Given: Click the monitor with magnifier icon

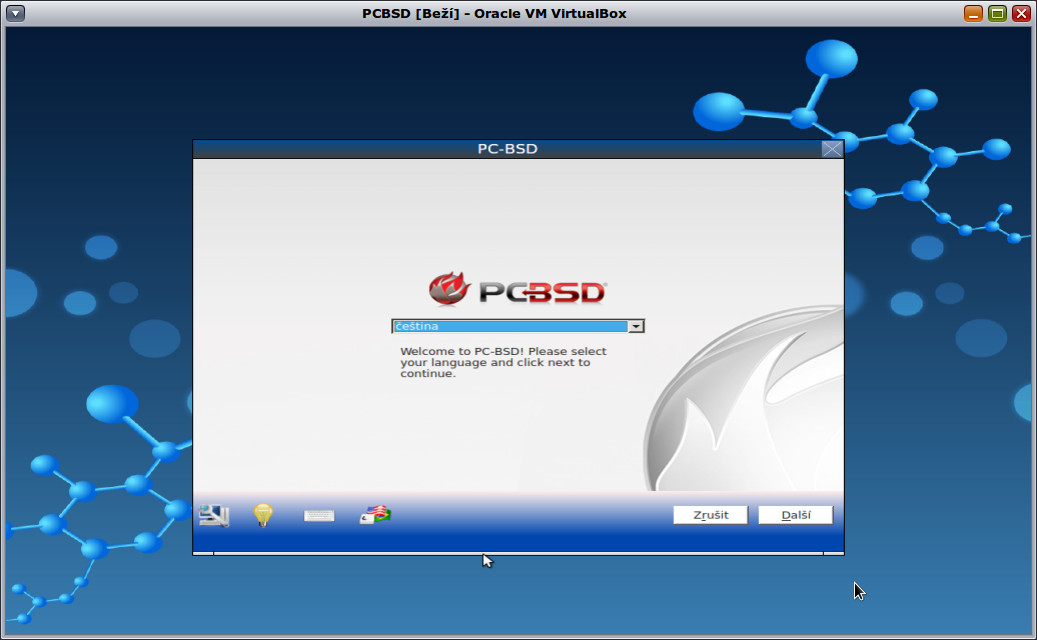Looking at the screenshot, I should pos(213,514).
